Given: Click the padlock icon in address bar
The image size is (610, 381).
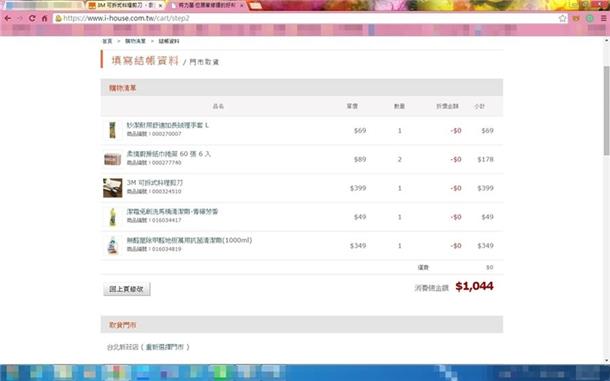Looking at the screenshot, I should coord(58,18).
